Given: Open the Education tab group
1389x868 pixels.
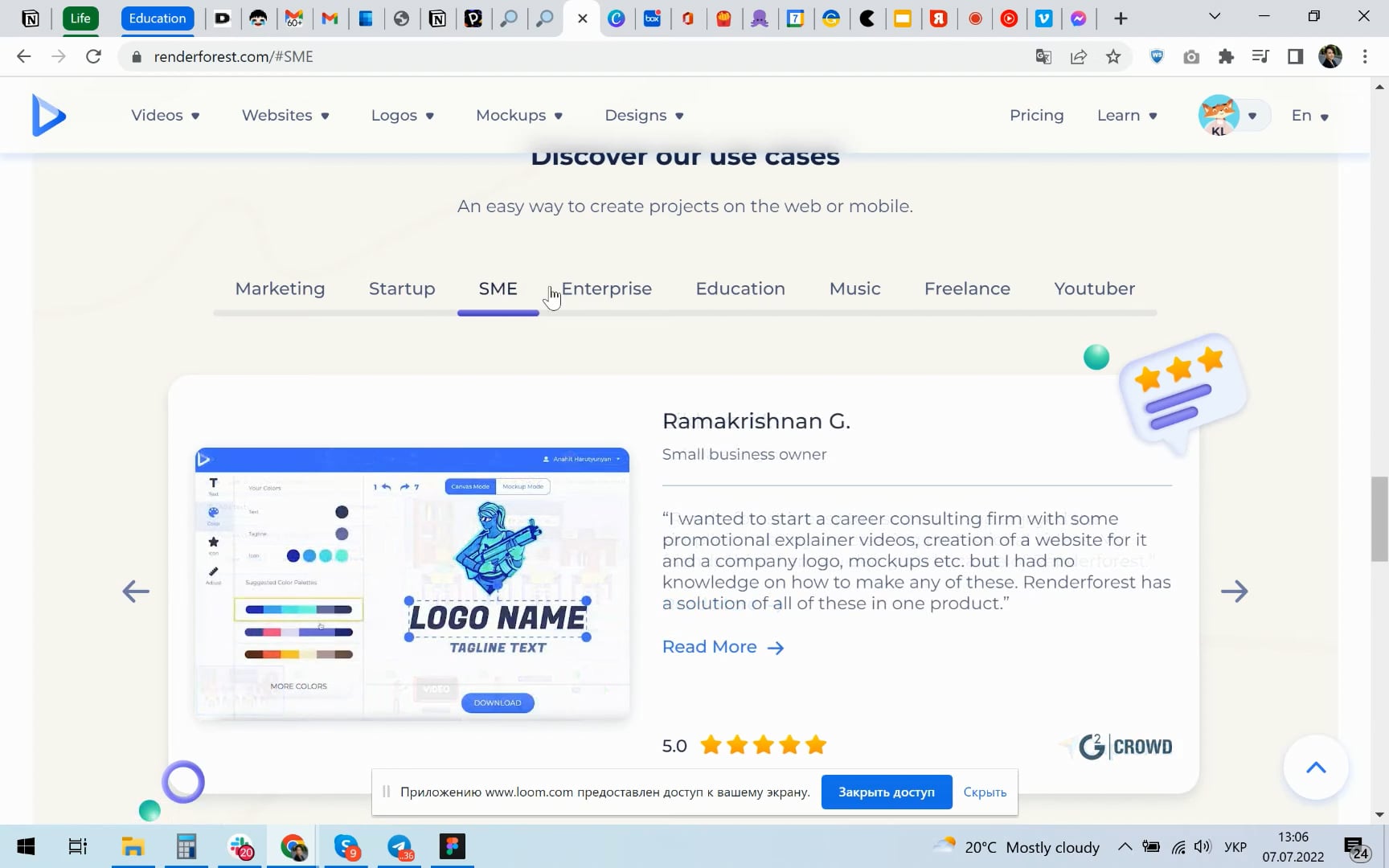Looking at the screenshot, I should [x=158, y=18].
